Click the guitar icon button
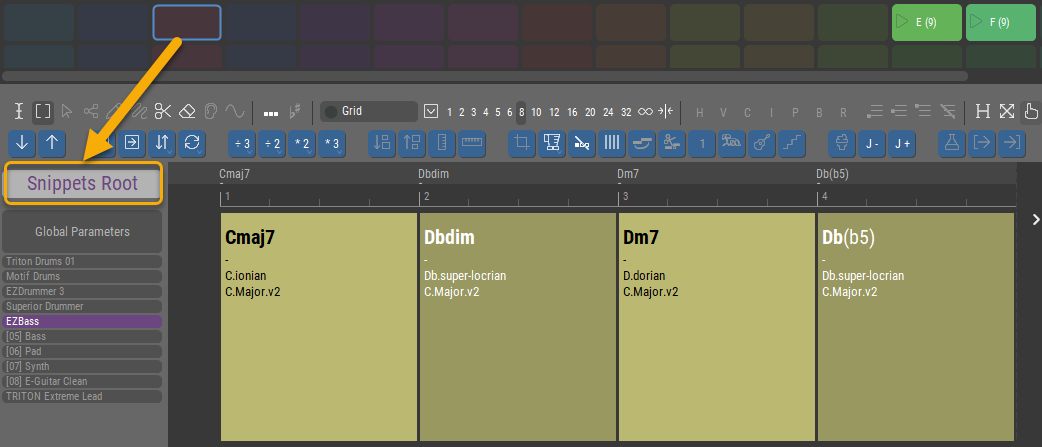Image resolution: width=1042 pixels, height=447 pixels. [761, 143]
